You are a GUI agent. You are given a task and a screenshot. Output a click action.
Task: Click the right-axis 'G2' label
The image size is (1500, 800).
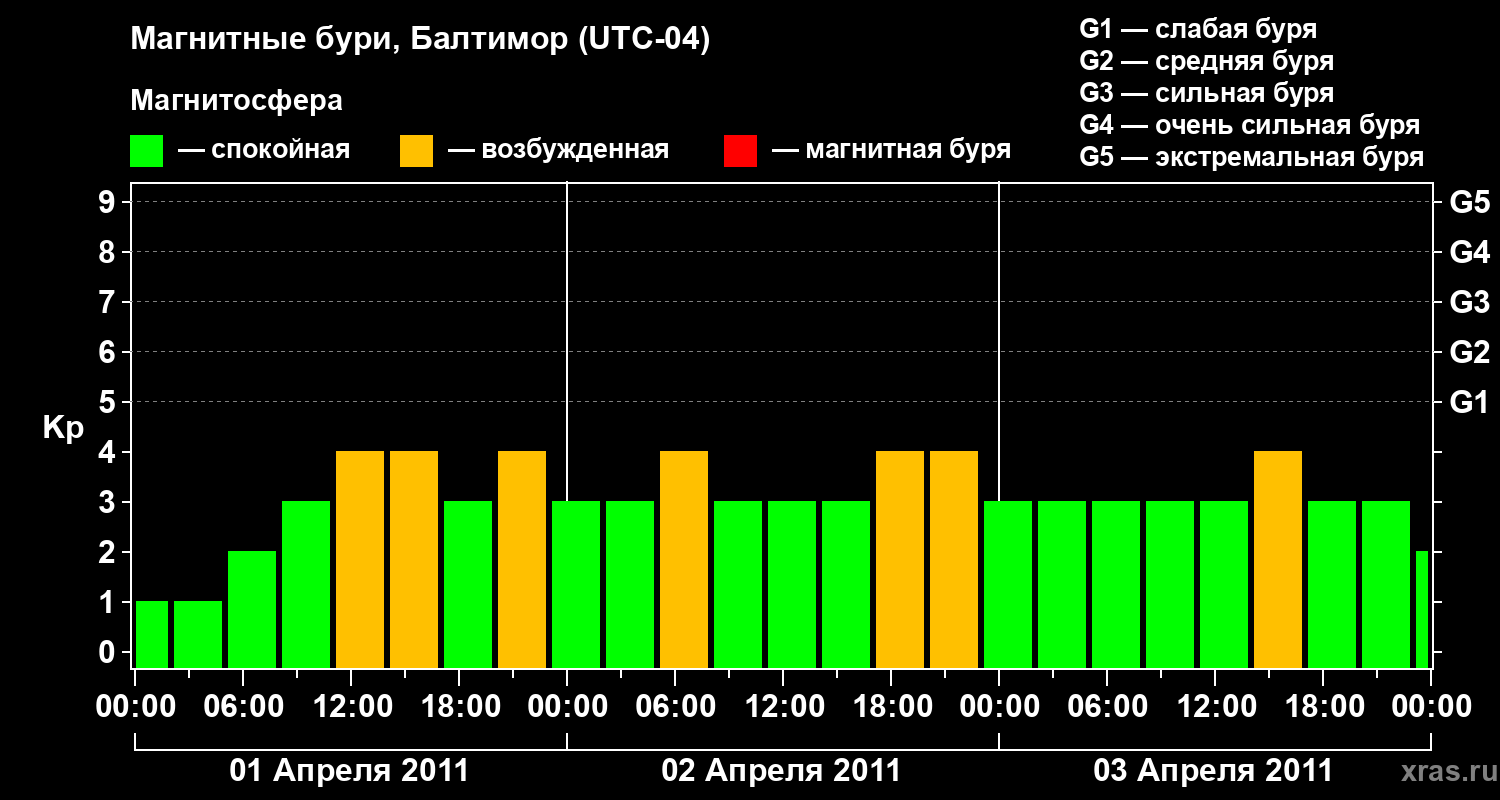1470,352
